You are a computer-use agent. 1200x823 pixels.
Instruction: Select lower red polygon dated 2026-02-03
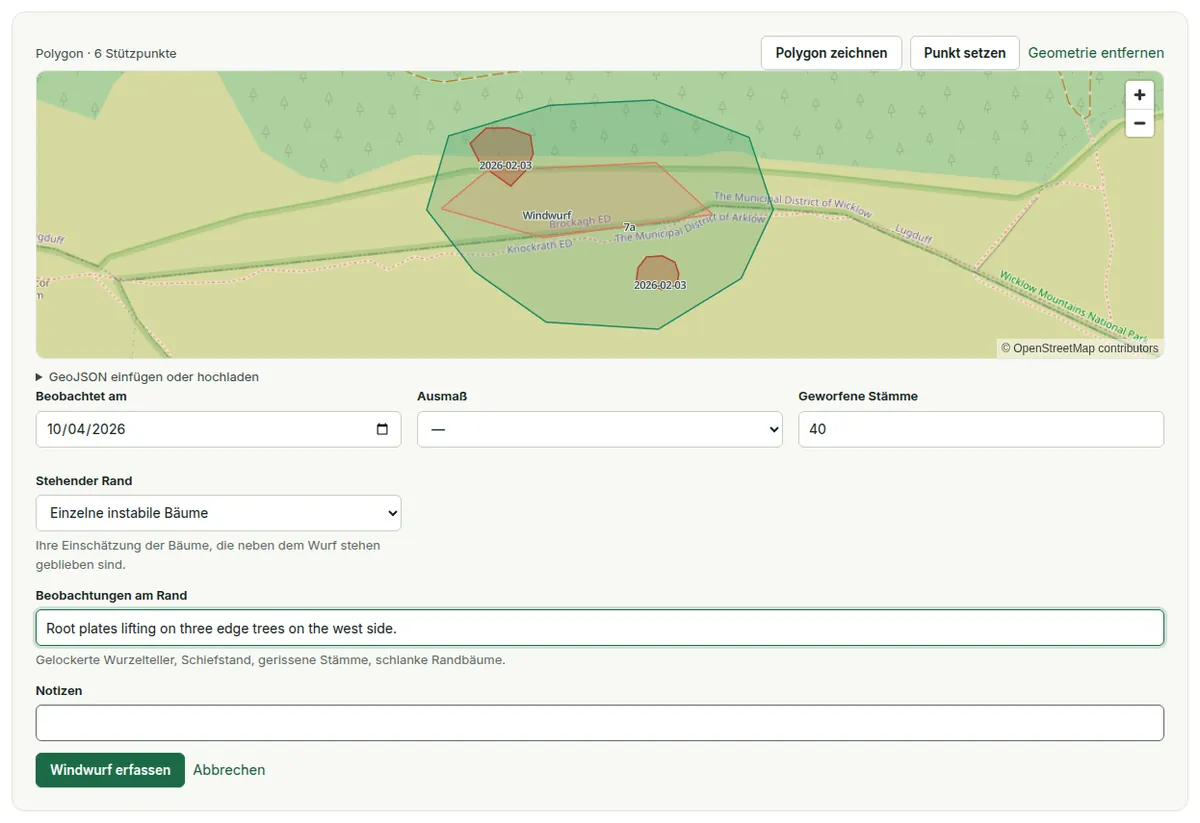(x=658, y=269)
